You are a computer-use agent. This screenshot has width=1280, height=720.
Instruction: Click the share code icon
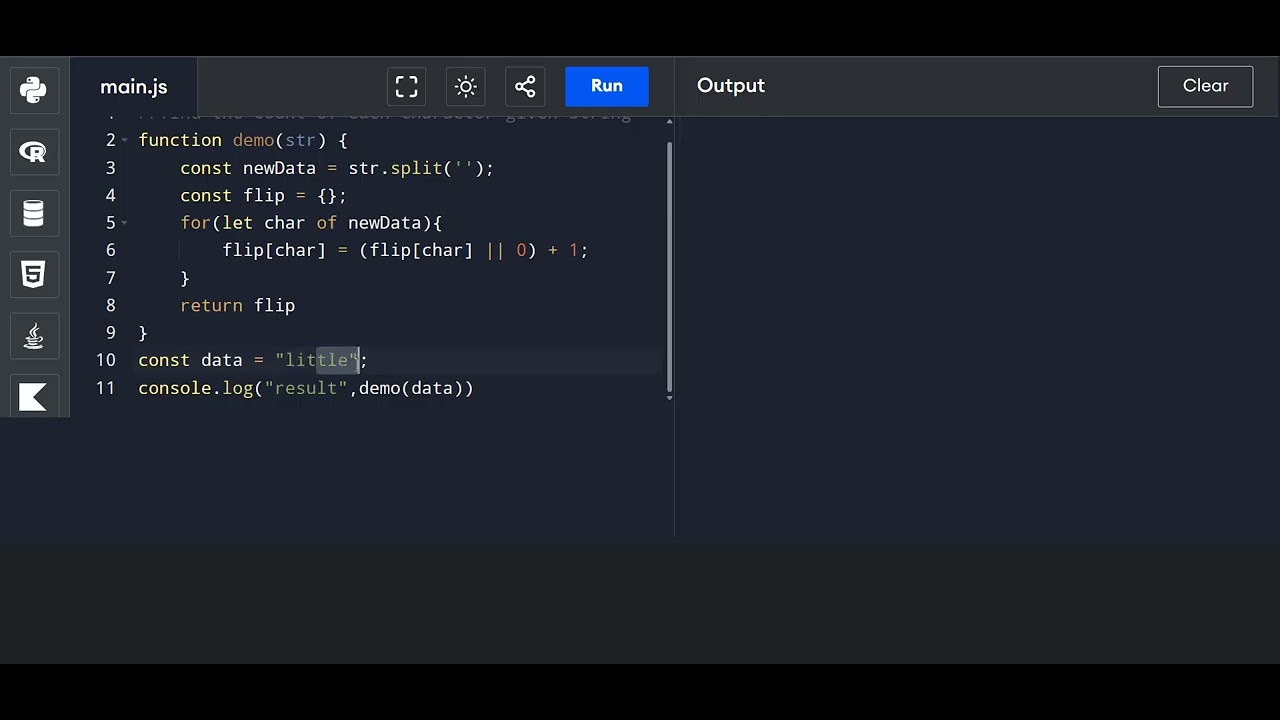point(525,86)
